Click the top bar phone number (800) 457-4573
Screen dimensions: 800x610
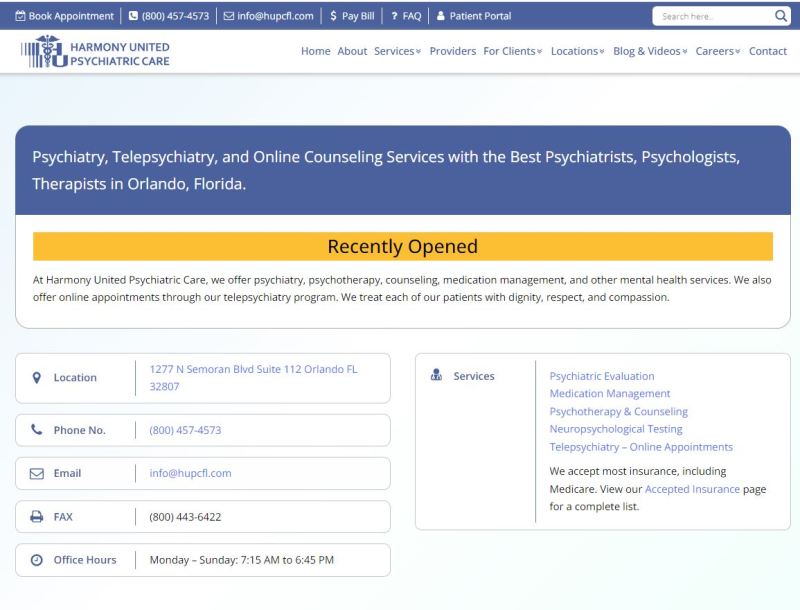pos(176,16)
